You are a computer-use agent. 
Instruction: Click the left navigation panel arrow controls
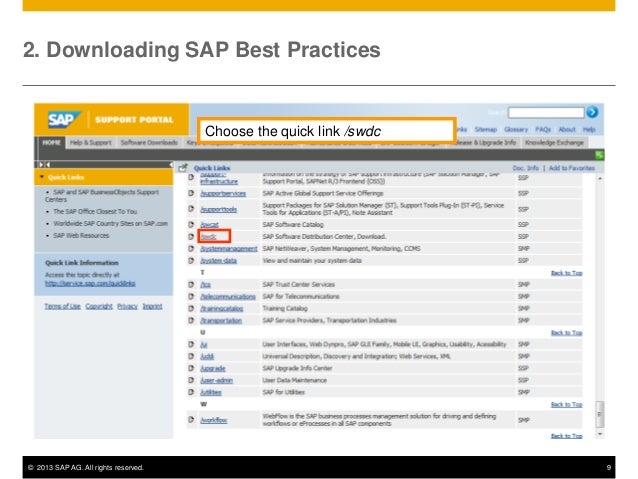coord(44,164)
